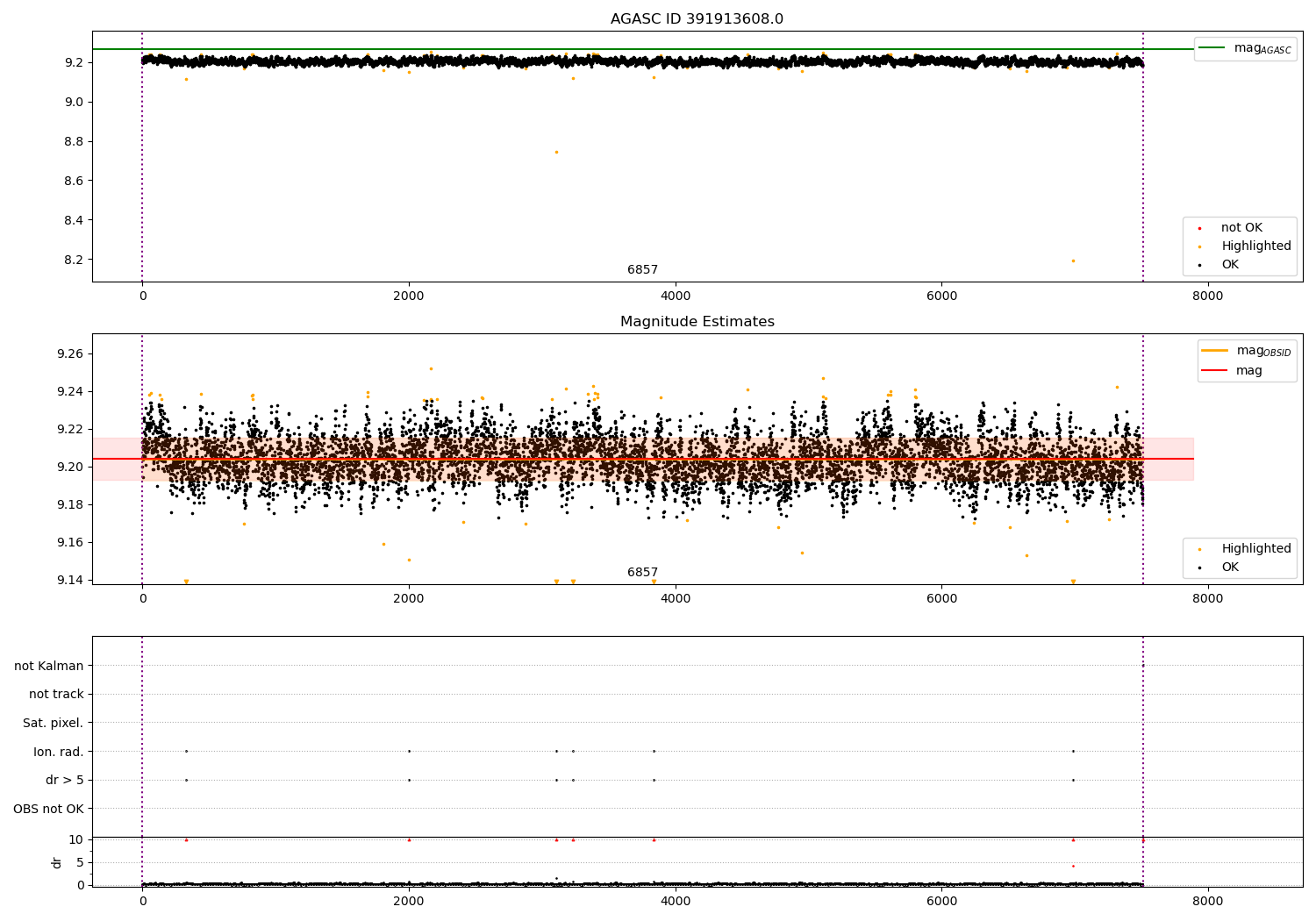Click the 'dr > 5' axis label
Viewport: 1316px width, 921px height.
(65, 780)
